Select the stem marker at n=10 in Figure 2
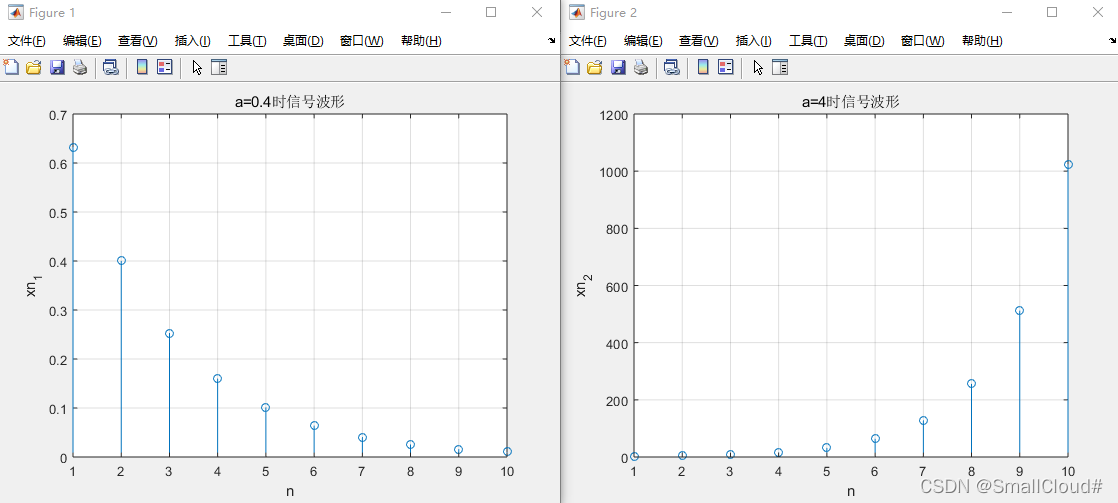 click(1067, 164)
